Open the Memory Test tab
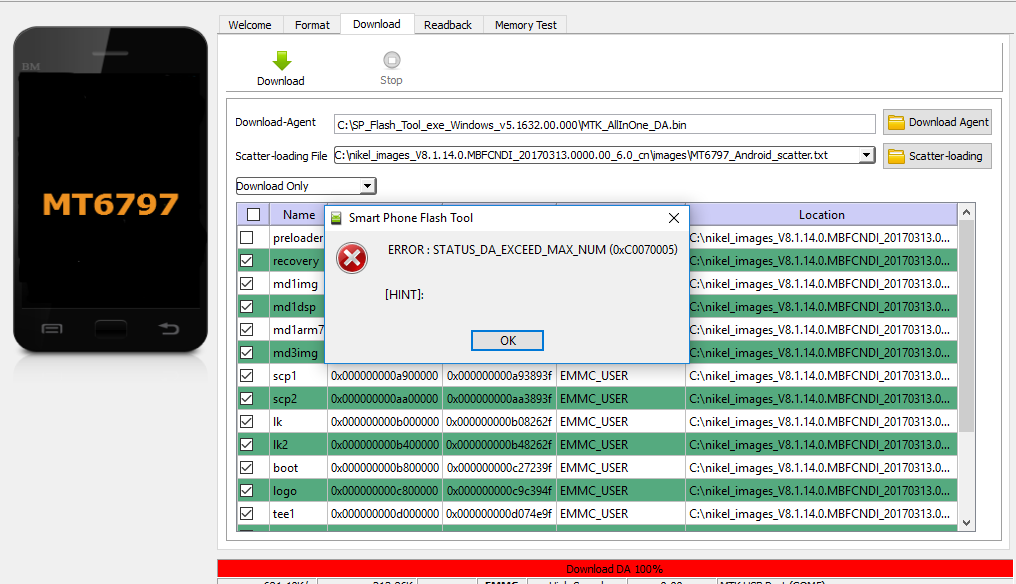The height and width of the screenshot is (584, 1016). click(x=525, y=25)
